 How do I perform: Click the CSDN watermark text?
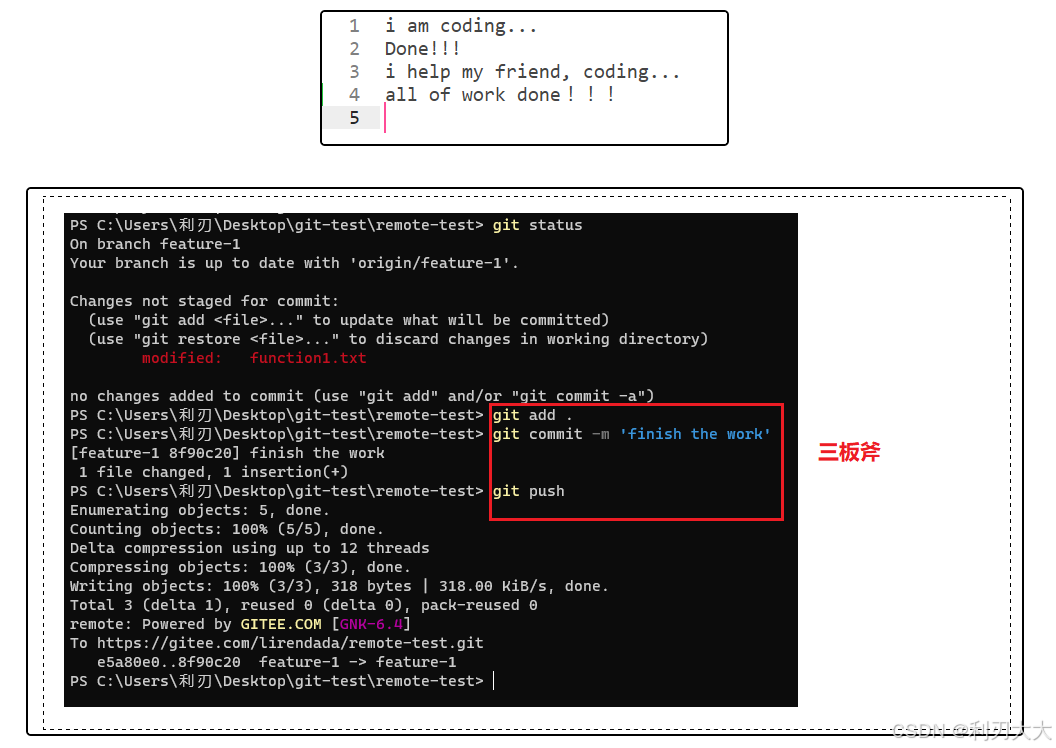tap(970, 730)
